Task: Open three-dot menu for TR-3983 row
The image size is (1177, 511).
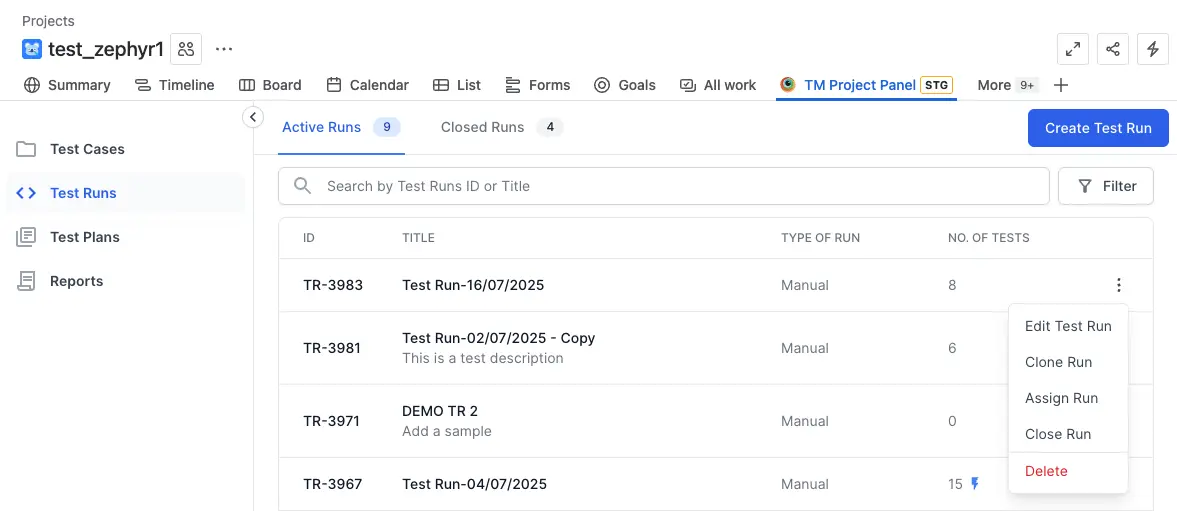Action: [1119, 285]
